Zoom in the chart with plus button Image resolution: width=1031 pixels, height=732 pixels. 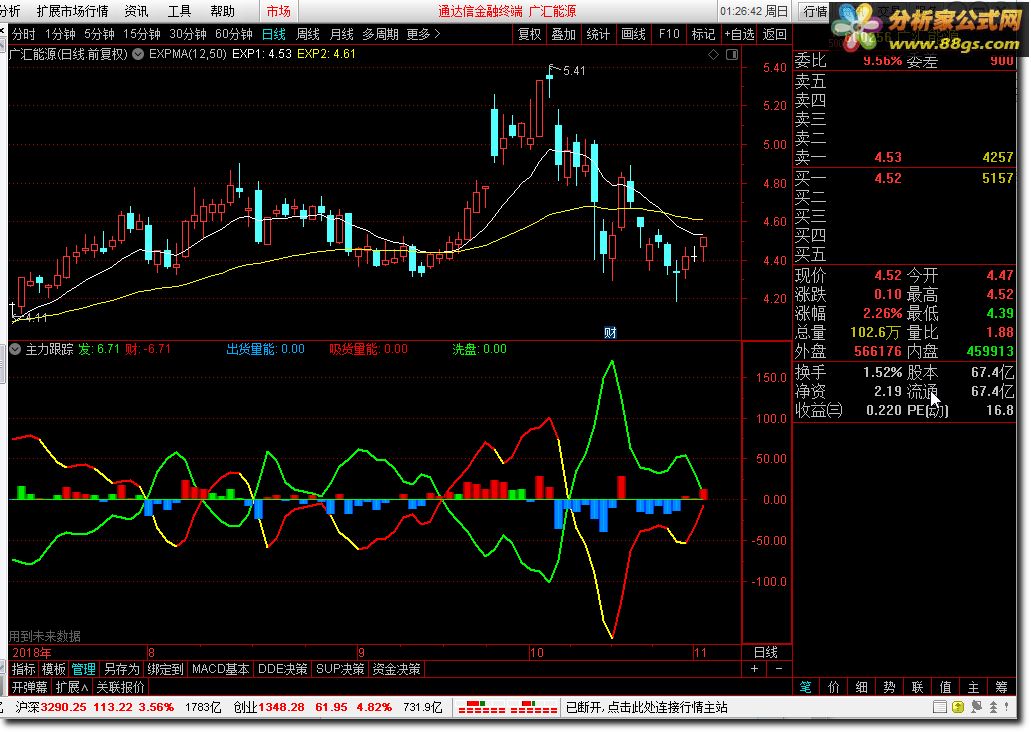[754, 669]
